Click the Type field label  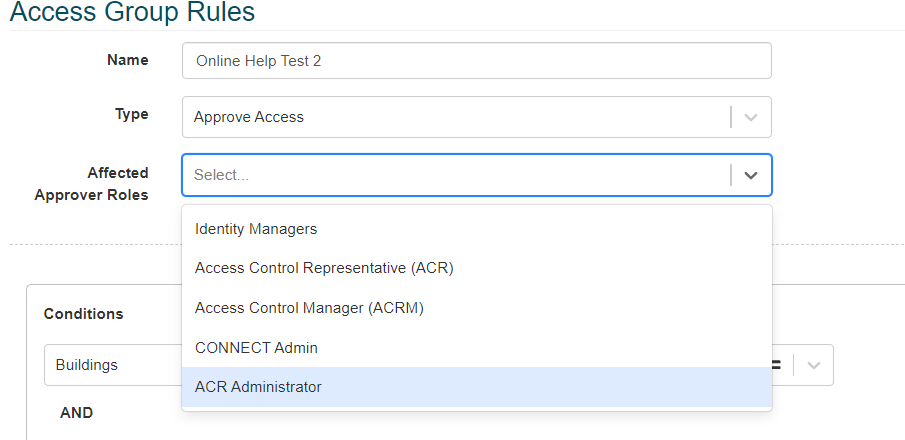[132, 114]
